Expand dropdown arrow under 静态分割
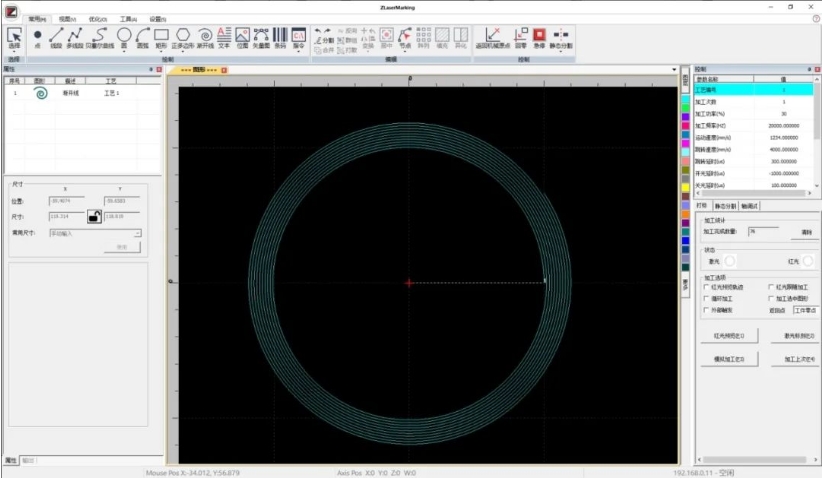The height and width of the screenshot is (479, 822). click(x=561, y=51)
